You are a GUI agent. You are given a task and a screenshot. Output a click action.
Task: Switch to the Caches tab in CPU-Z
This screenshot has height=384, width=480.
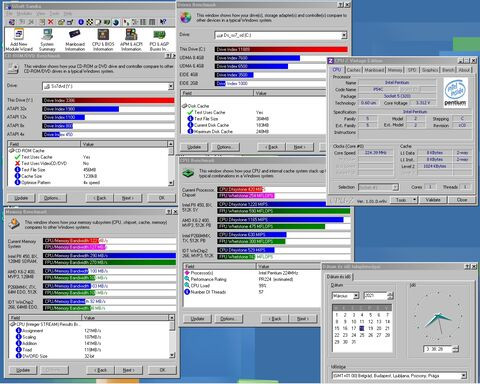pyautogui.click(x=353, y=70)
